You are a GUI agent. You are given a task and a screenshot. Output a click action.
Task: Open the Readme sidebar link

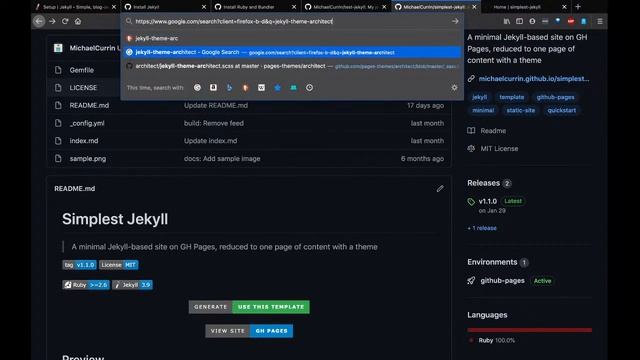click(x=493, y=131)
